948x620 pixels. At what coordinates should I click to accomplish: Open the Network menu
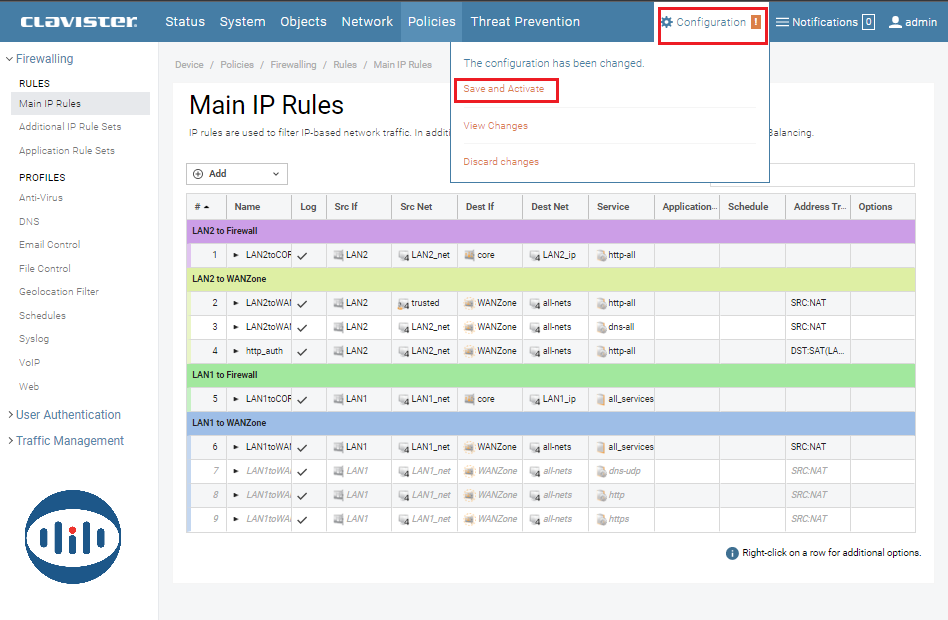coord(367,21)
